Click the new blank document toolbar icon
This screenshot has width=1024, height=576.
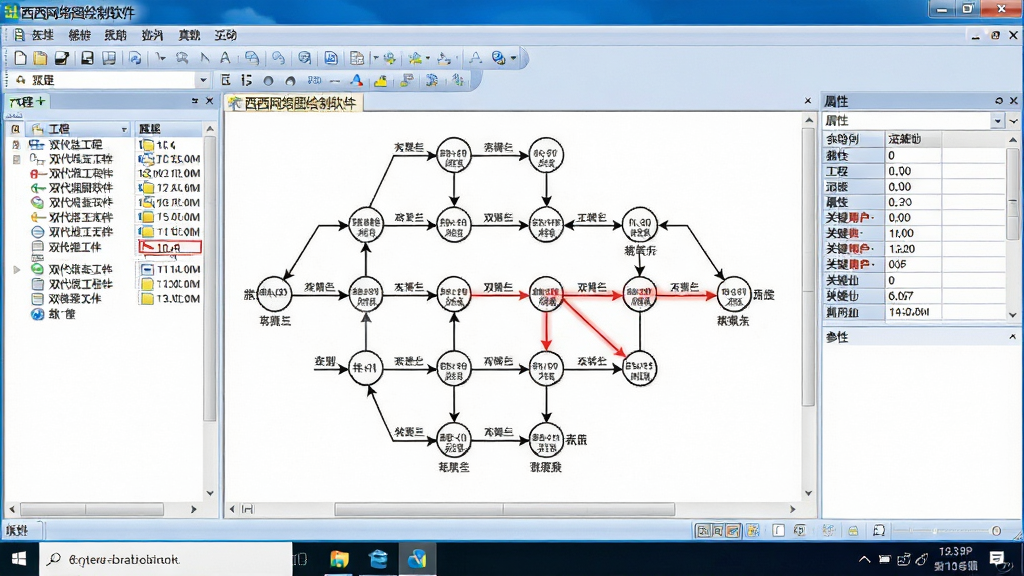coord(20,58)
